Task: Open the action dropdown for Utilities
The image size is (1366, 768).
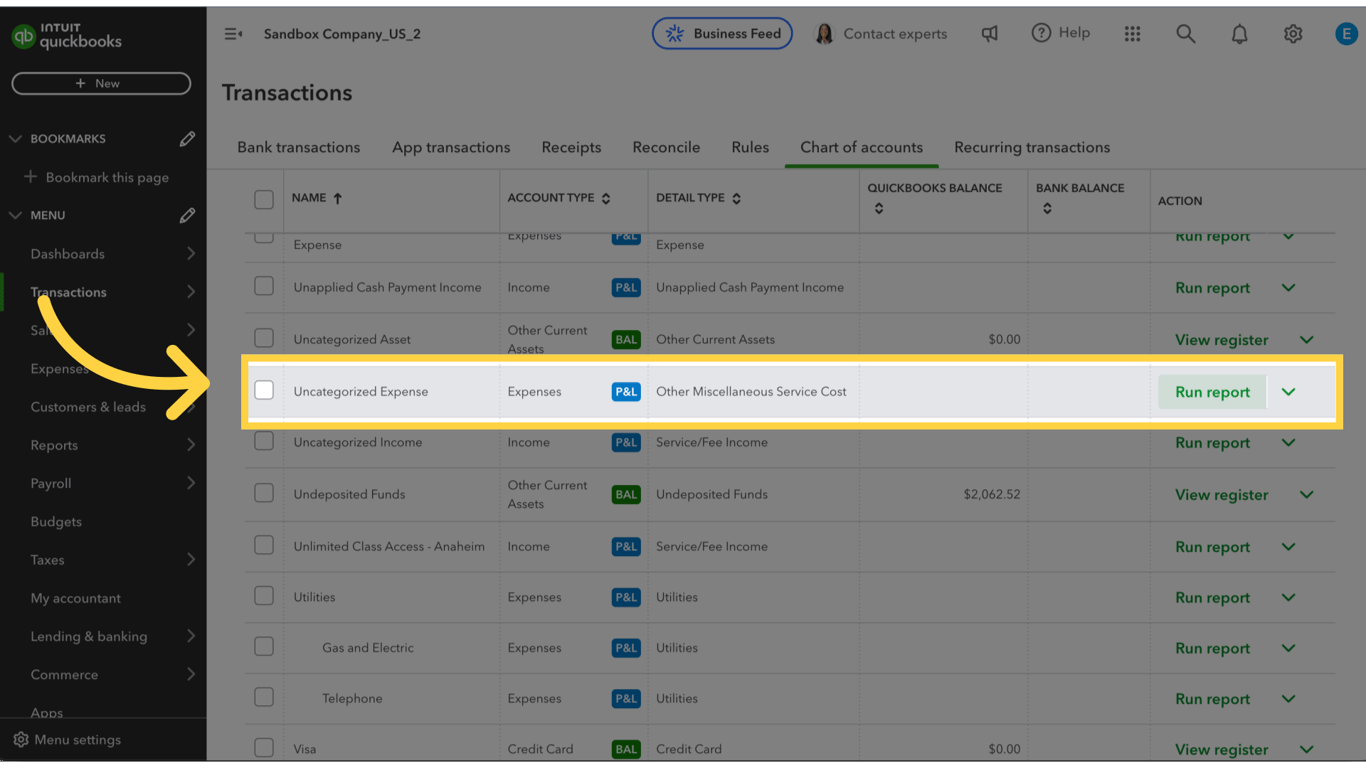Action: (1288, 598)
